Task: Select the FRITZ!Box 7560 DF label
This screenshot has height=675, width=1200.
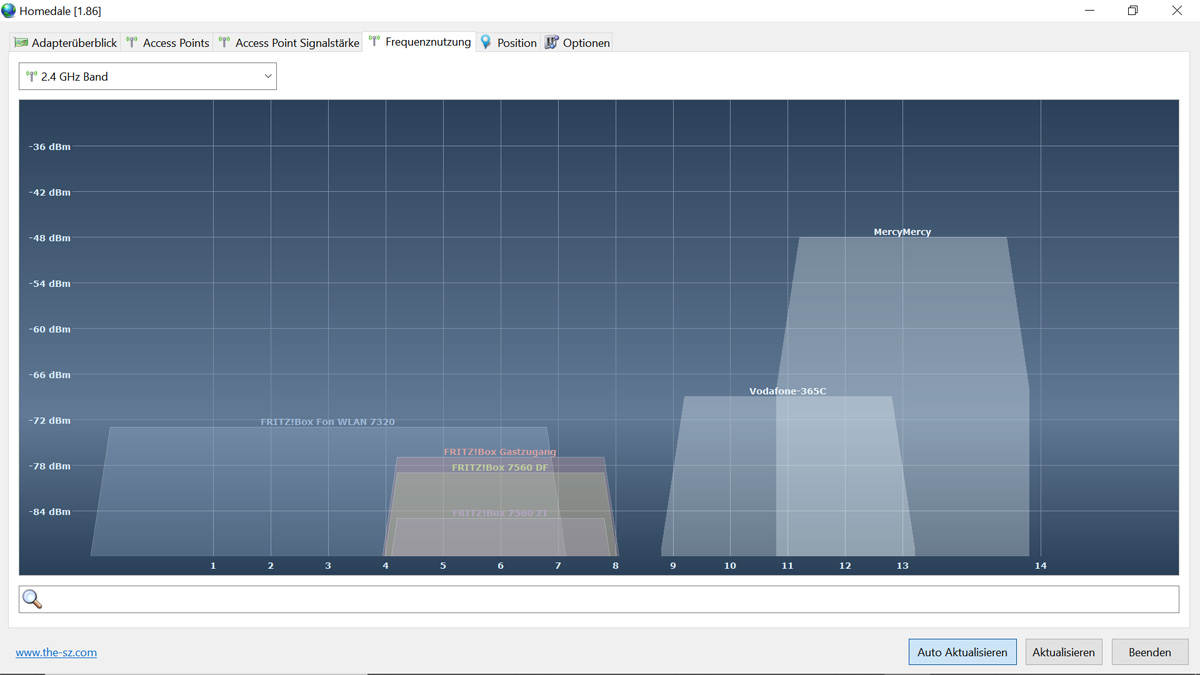Action: click(x=500, y=467)
